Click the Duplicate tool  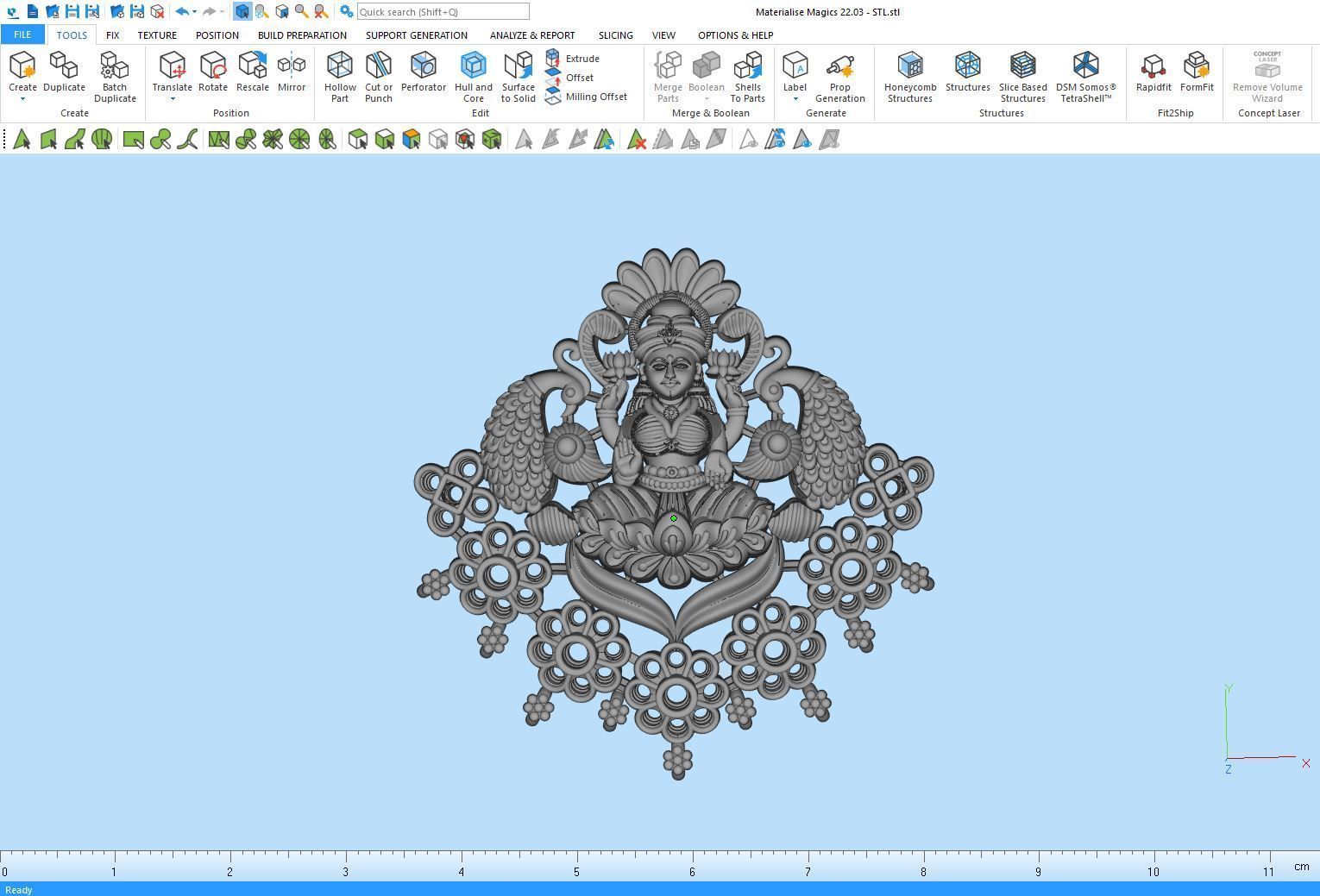pyautogui.click(x=64, y=72)
